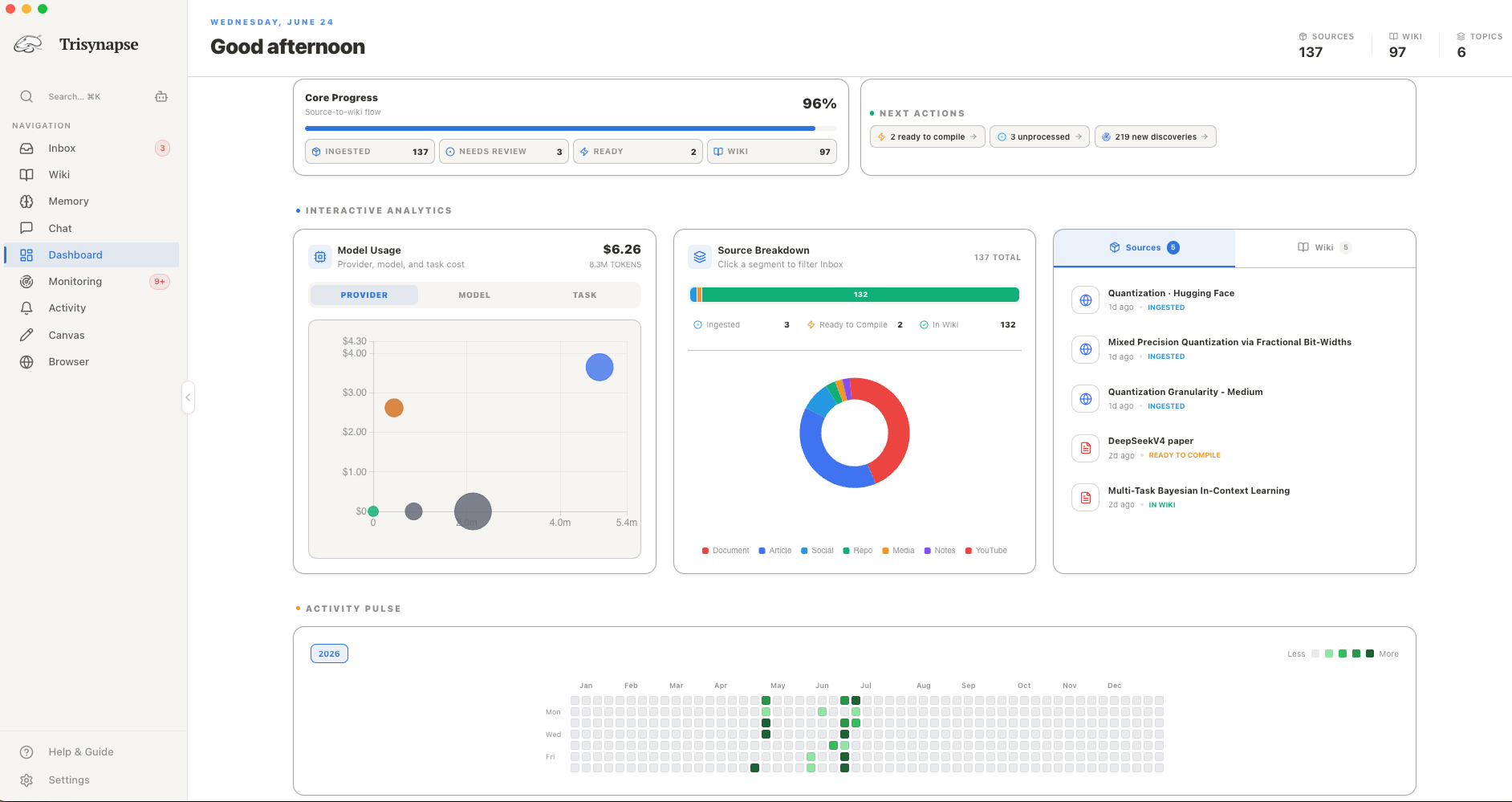Open the Memory brain icon
Screen dimensions: 1512x802
pos(26,202)
